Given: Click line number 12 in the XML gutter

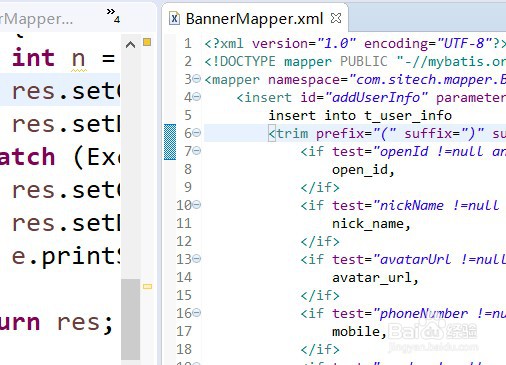Looking at the screenshot, I should pyautogui.click(x=184, y=241).
